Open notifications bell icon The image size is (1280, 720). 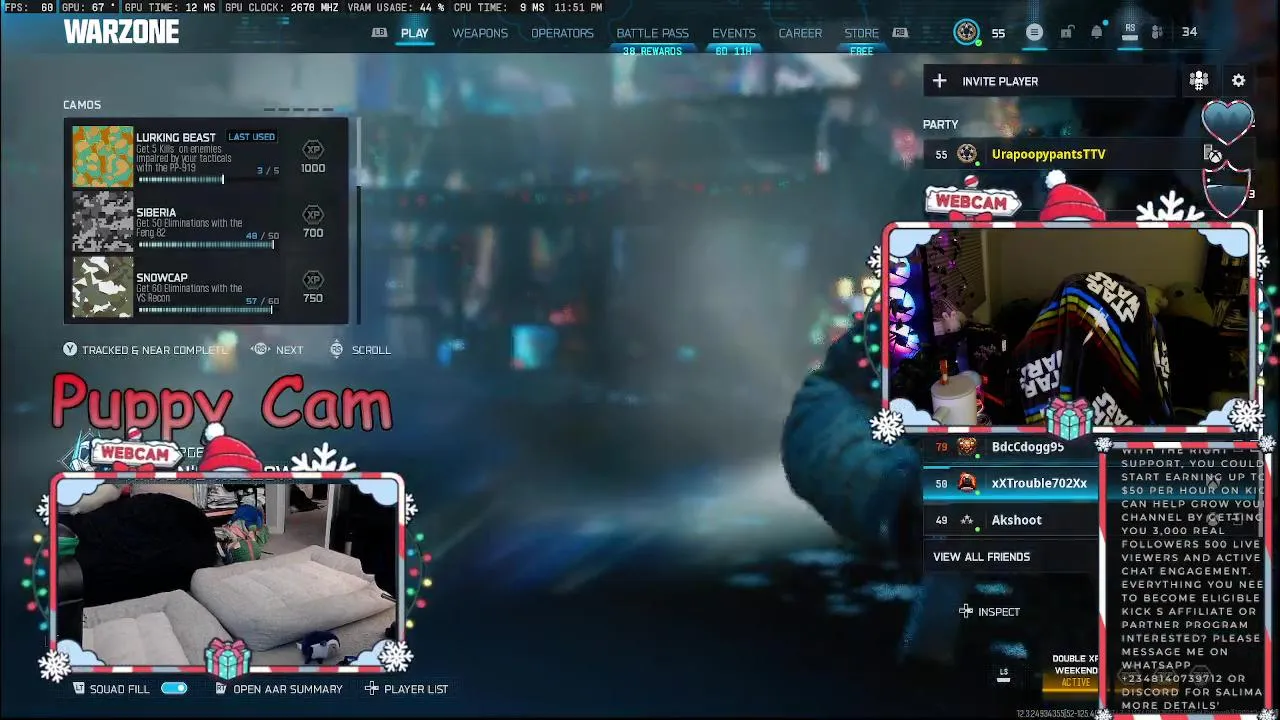click(x=1096, y=32)
